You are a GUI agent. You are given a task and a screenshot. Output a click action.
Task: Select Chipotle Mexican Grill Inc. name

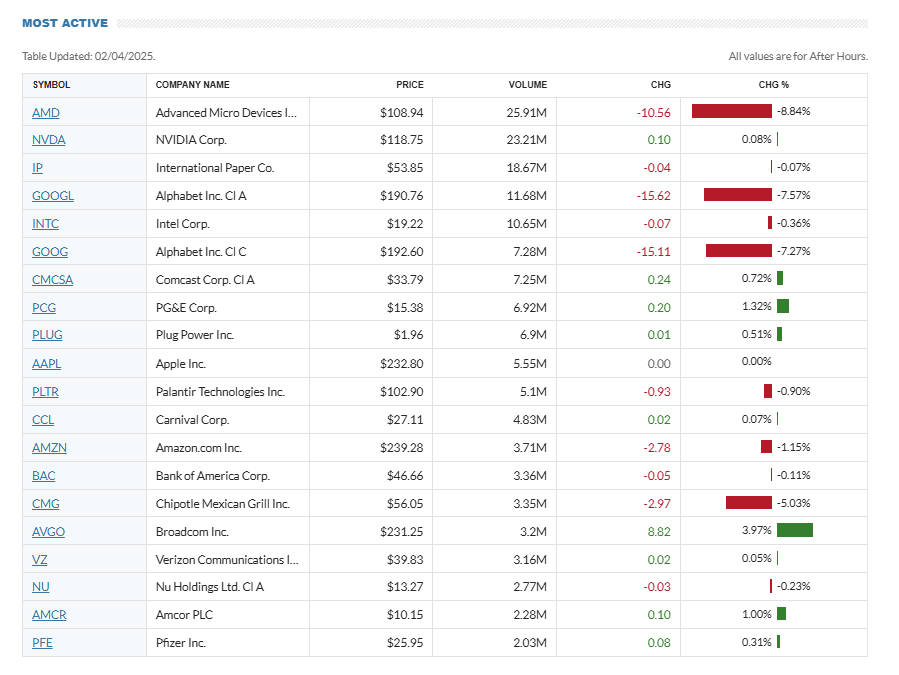pyautogui.click(x=223, y=504)
